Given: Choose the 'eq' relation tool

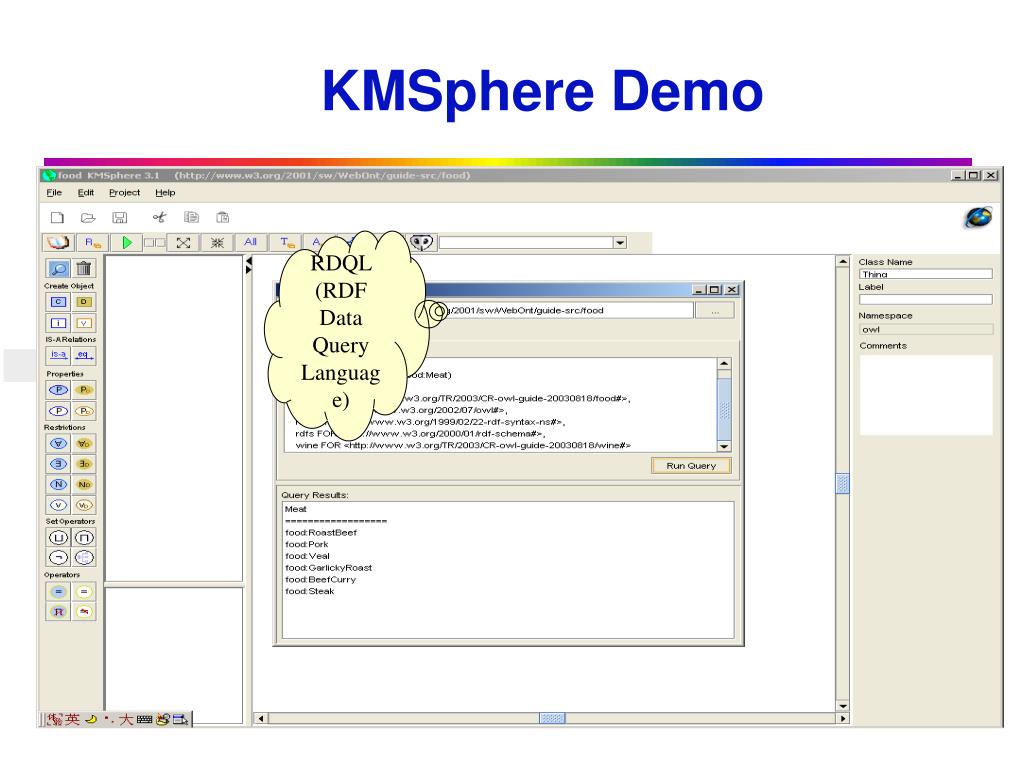Looking at the screenshot, I should click(x=84, y=355).
